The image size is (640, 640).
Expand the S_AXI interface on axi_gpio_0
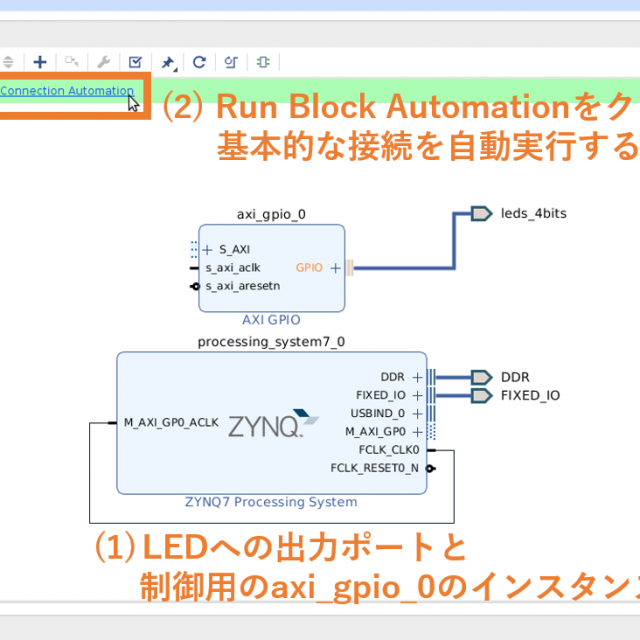pyautogui.click(x=208, y=250)
